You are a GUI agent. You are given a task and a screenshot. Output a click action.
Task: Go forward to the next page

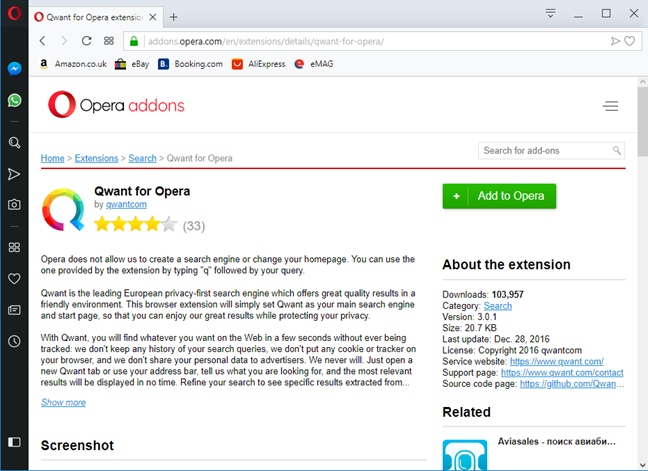[64, 41]
